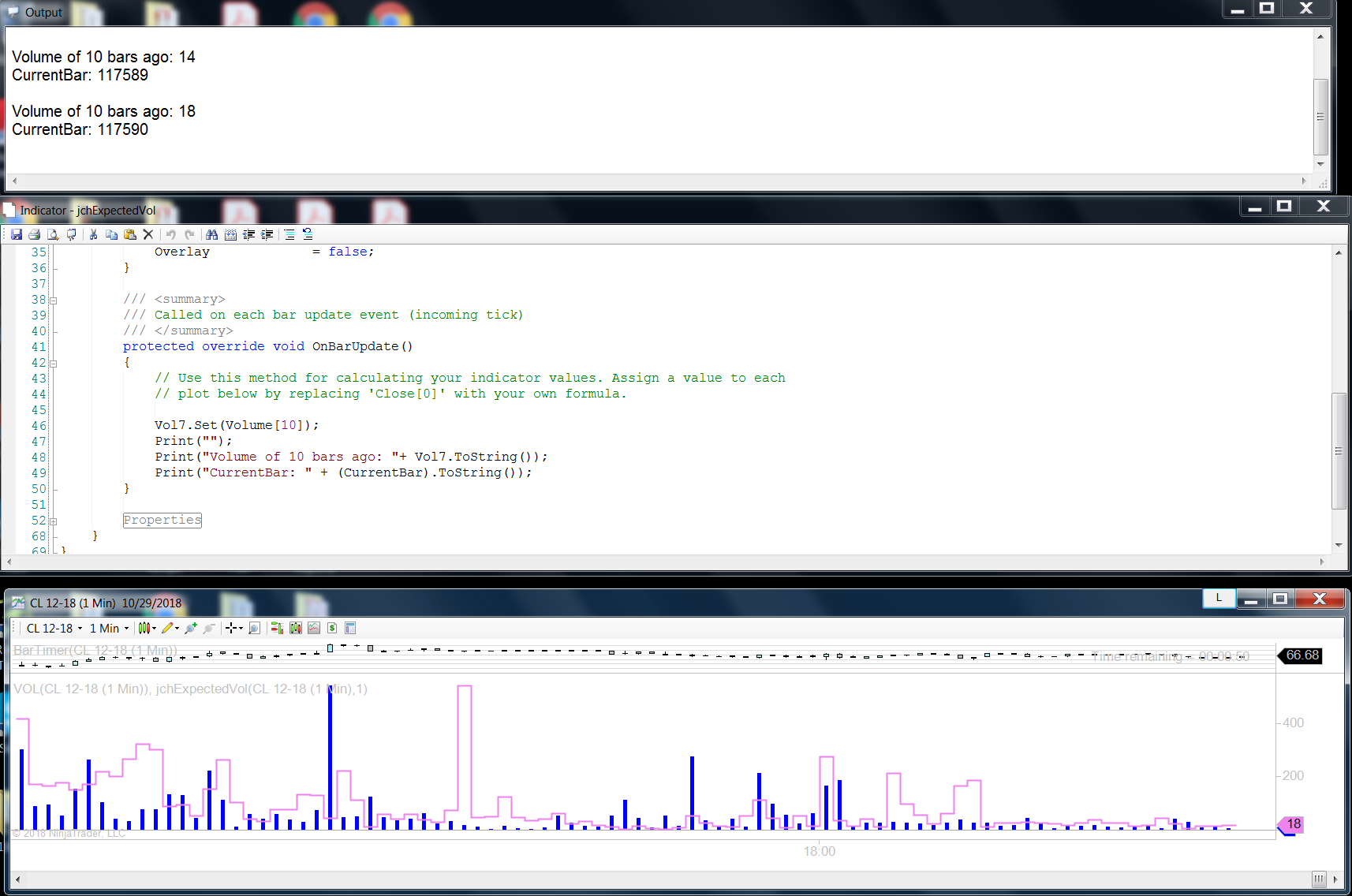Uncomment the selected lines
The height and width of the screenshot is (896, 1352).
coord(308,234)
